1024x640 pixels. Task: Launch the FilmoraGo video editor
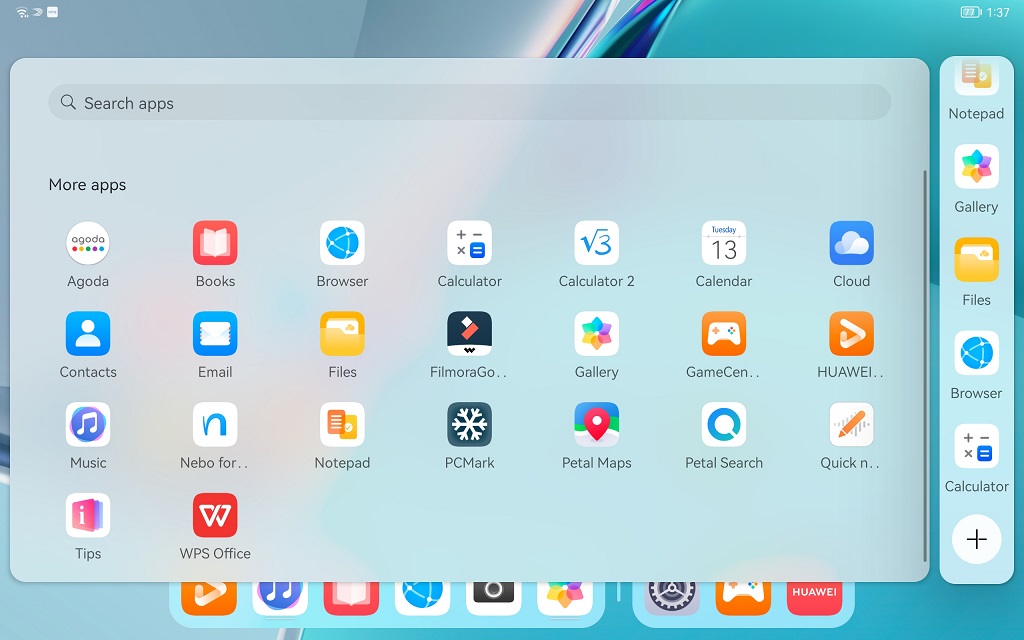470,334
